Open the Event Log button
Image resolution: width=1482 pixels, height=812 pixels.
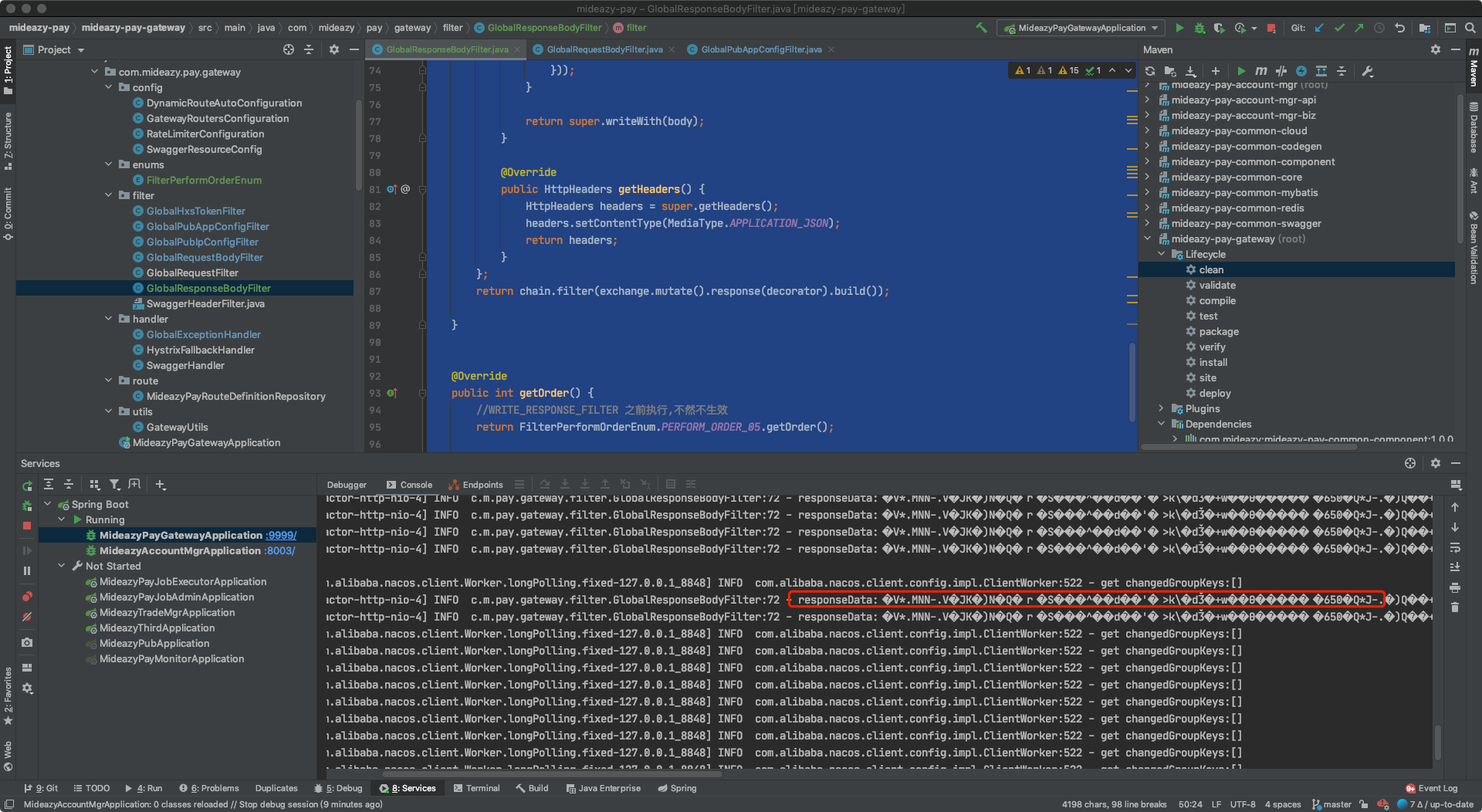point(1432,788)
